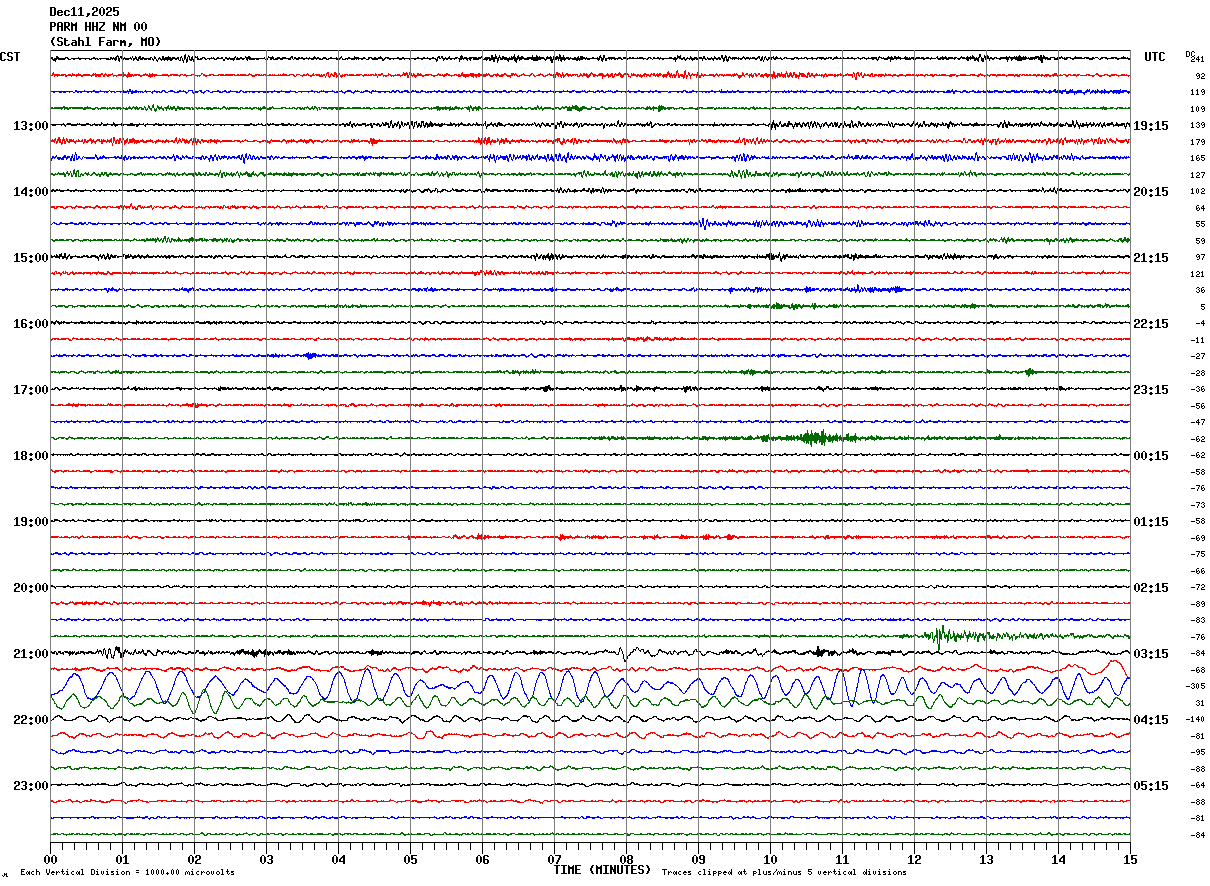The image size is (1210, 886).
Task: Click the UTC timezone label
Action: tap(1155, 57)
